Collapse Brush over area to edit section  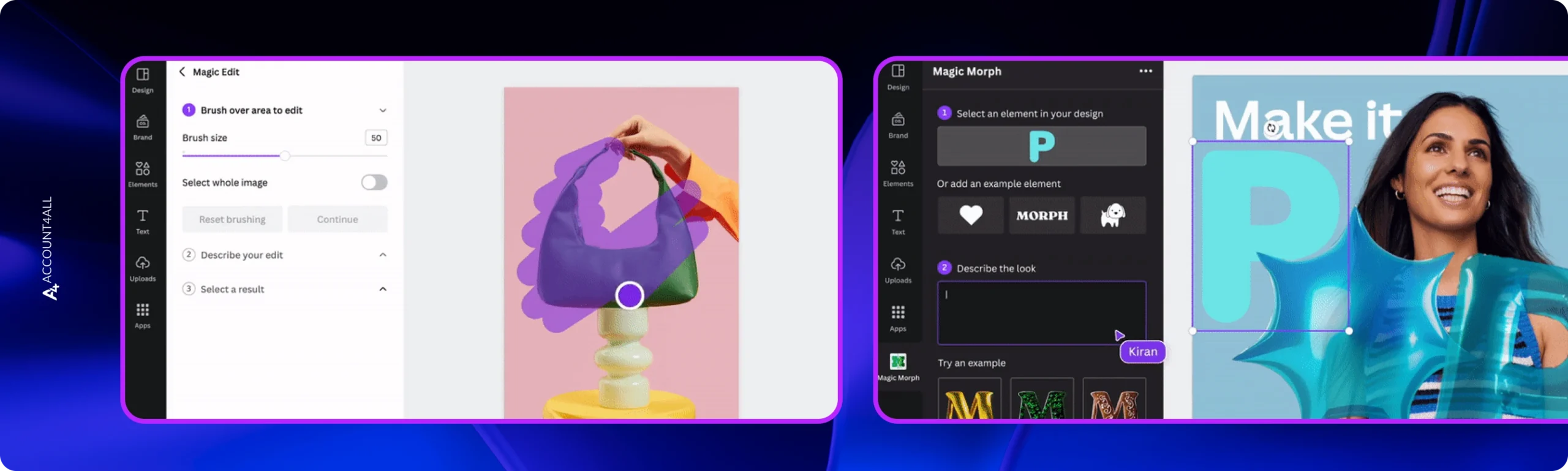click(x=383, y=110)
